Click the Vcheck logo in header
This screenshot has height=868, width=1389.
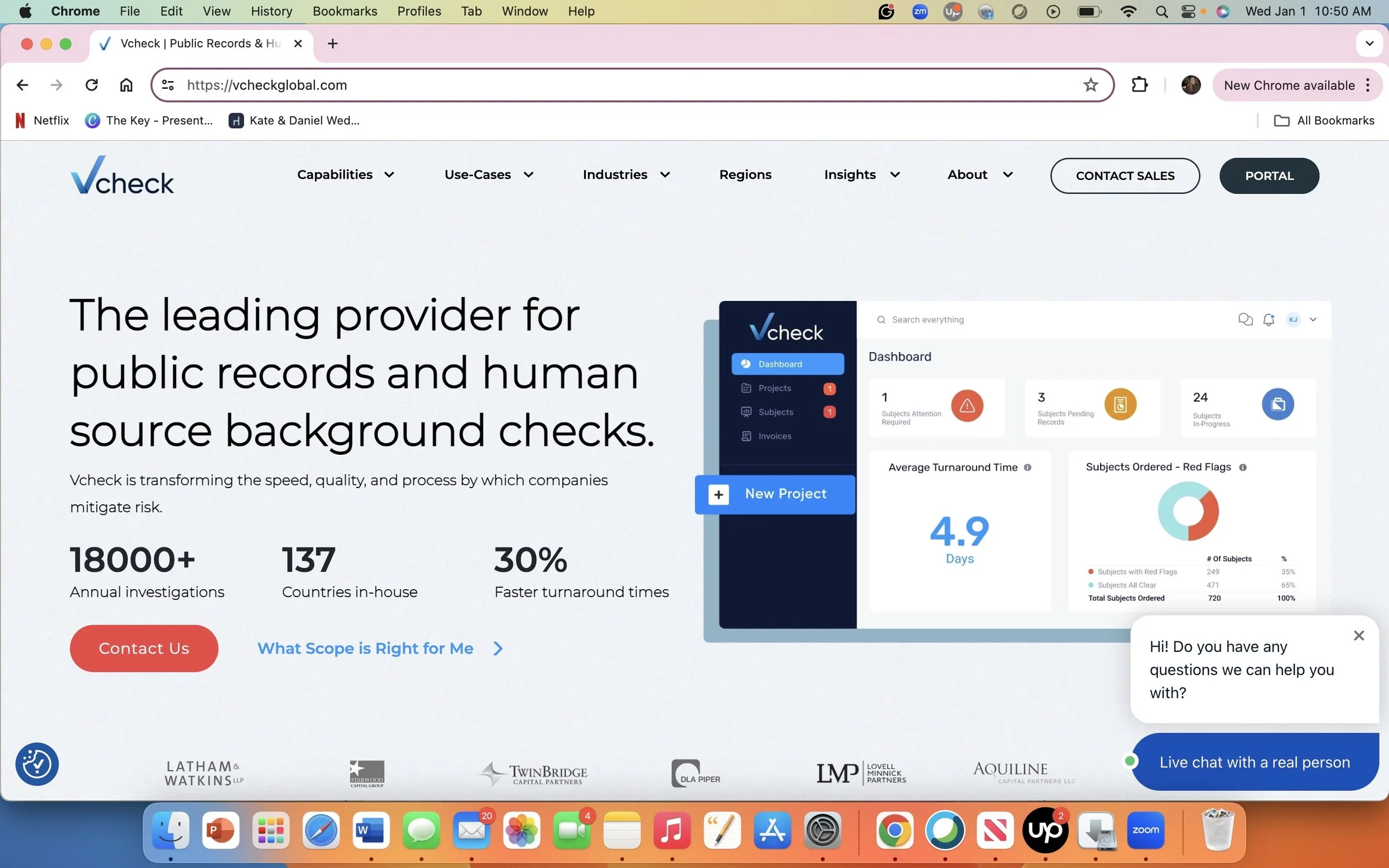122,175
